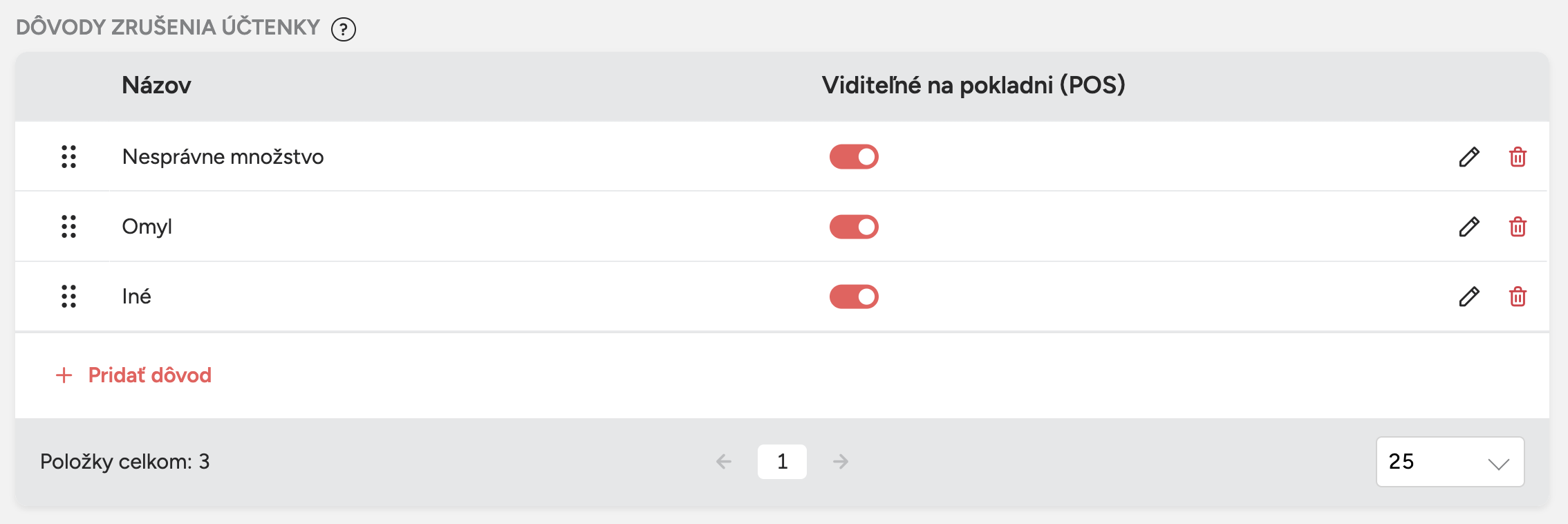Screen dimensions: 1568x524
Task: Click drag handle of Omyl row
Action: click(x=68, y=227)
